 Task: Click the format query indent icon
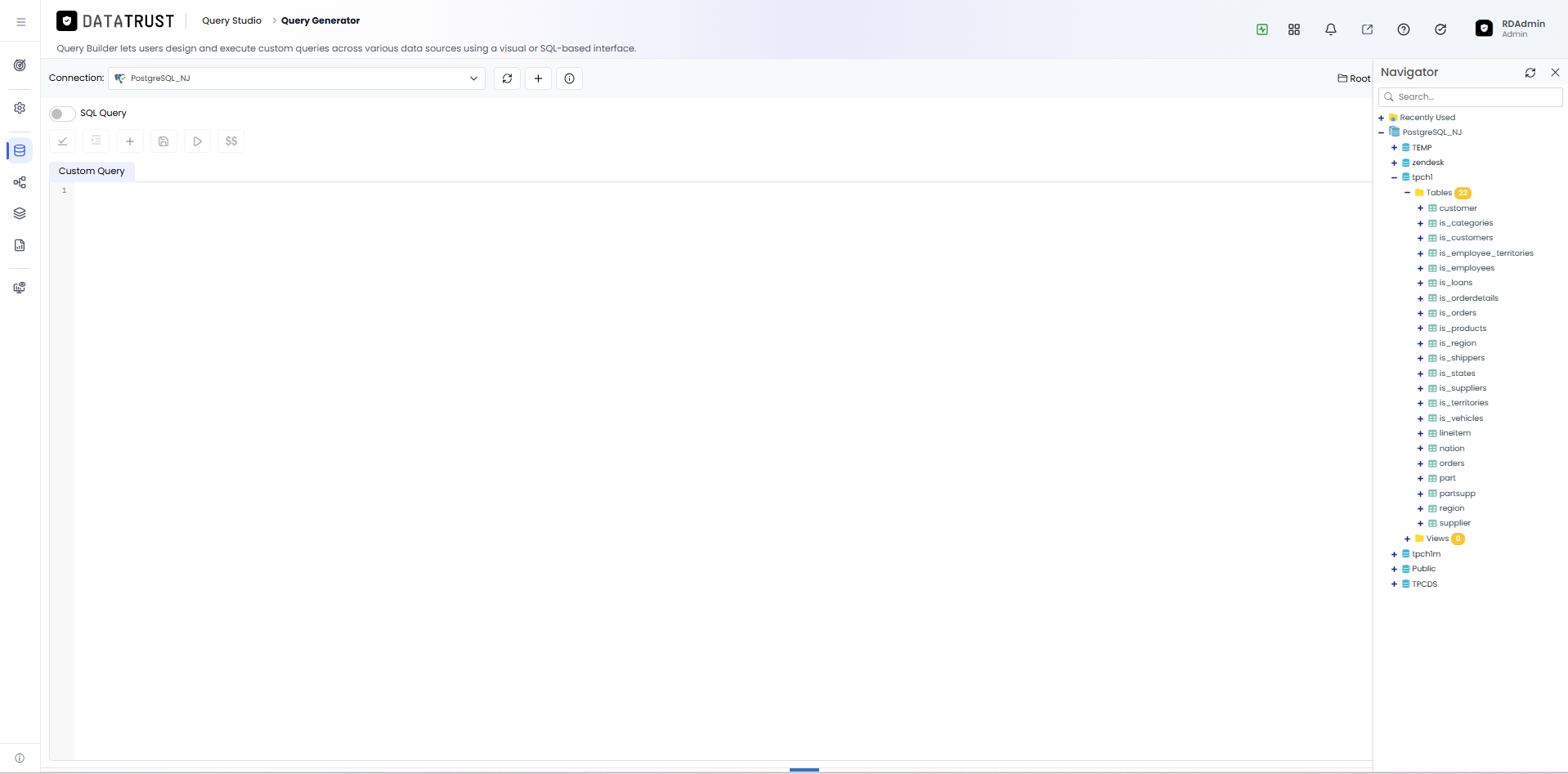coord(96,141)
